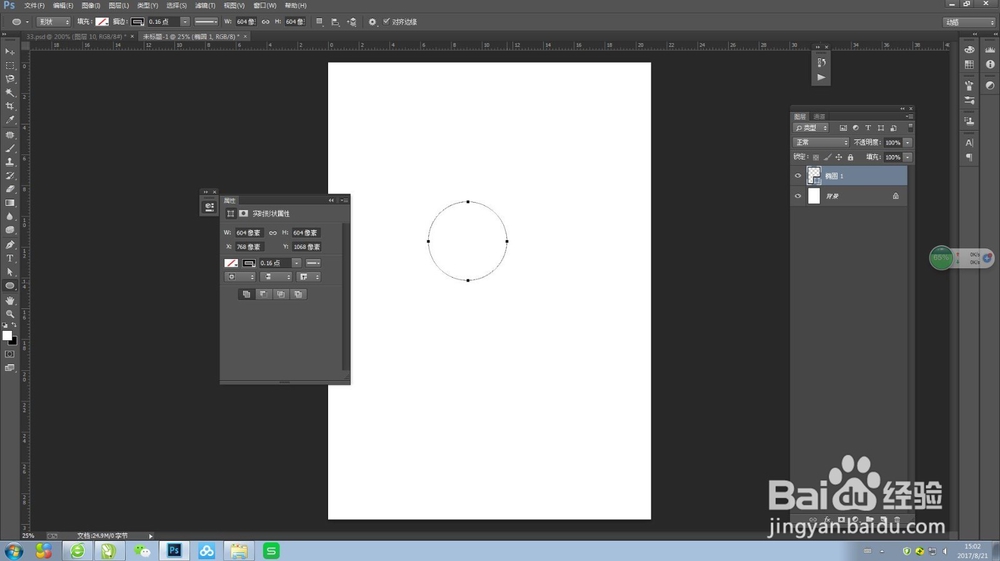
Task: Toggle link width and height in options bar
Action: pos(265,22)
